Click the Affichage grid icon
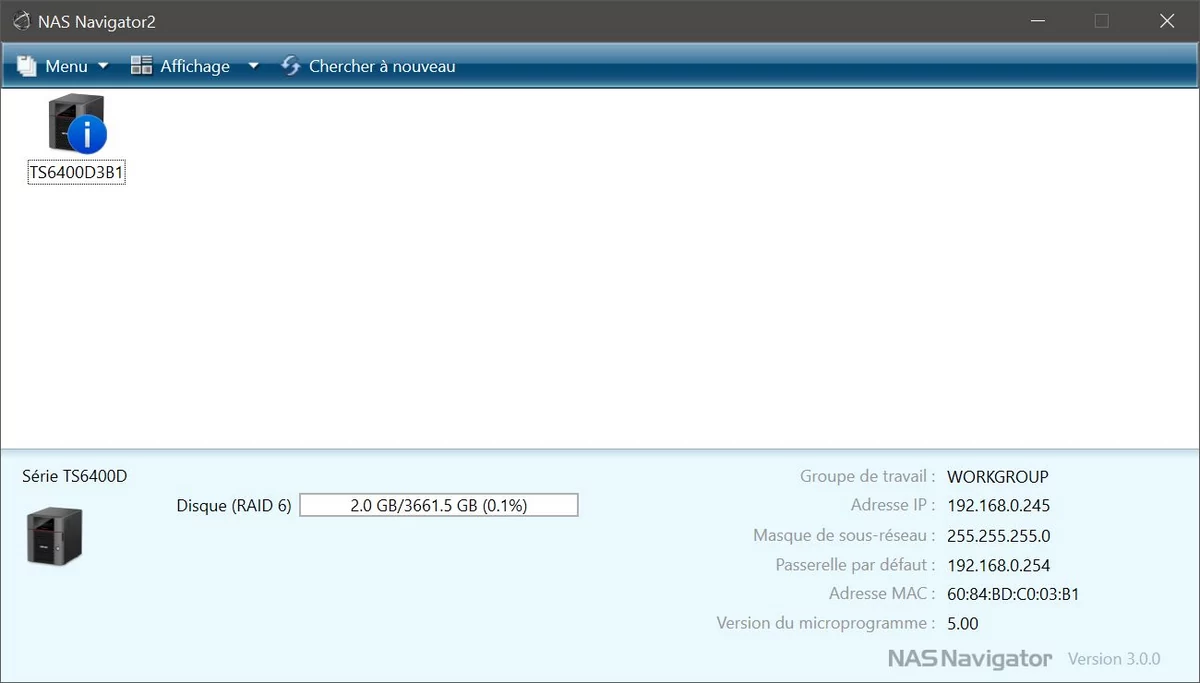Screen dimensions: 1200x683 141,66
